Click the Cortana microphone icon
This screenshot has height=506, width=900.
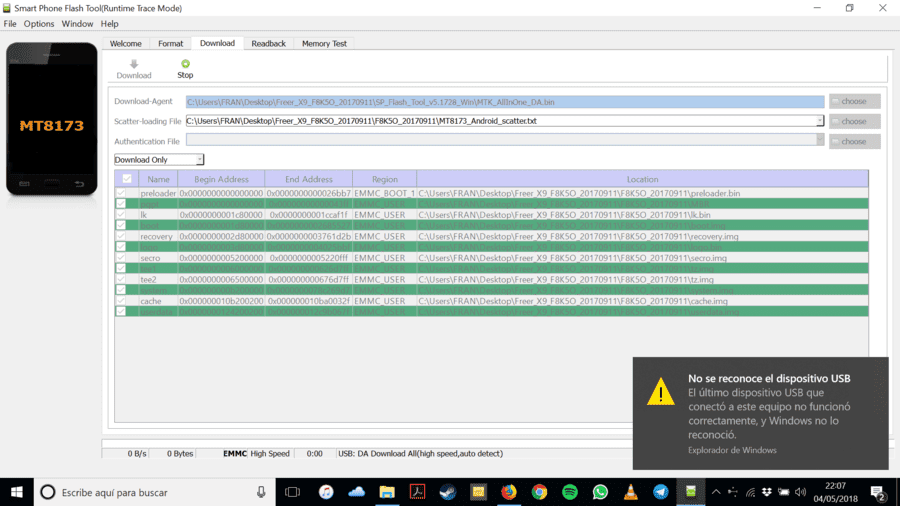click(x=261, y=492)
